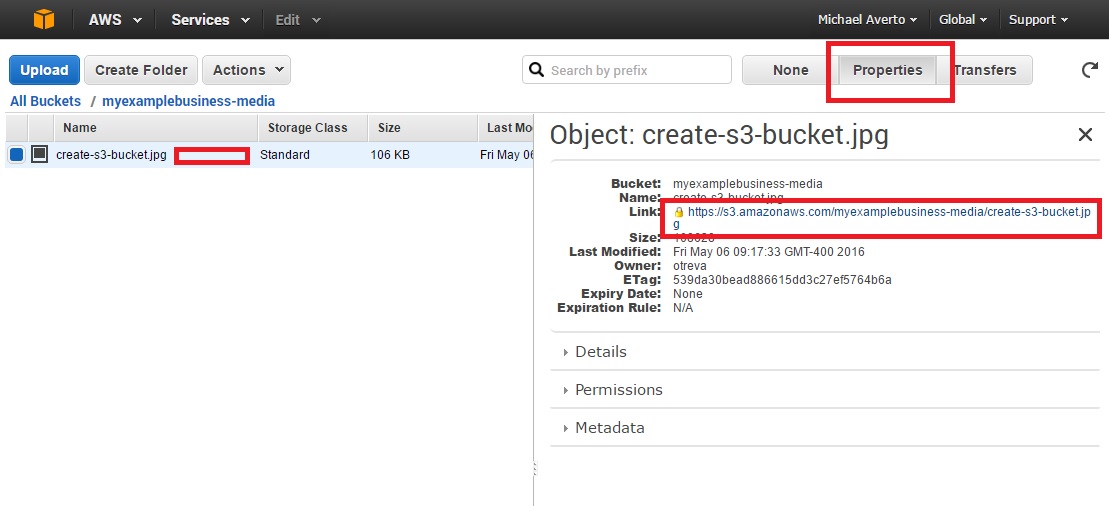Click the refresh icon at top right
1109x506 pixels.
pyautogui.click(x=1089, y=69)
